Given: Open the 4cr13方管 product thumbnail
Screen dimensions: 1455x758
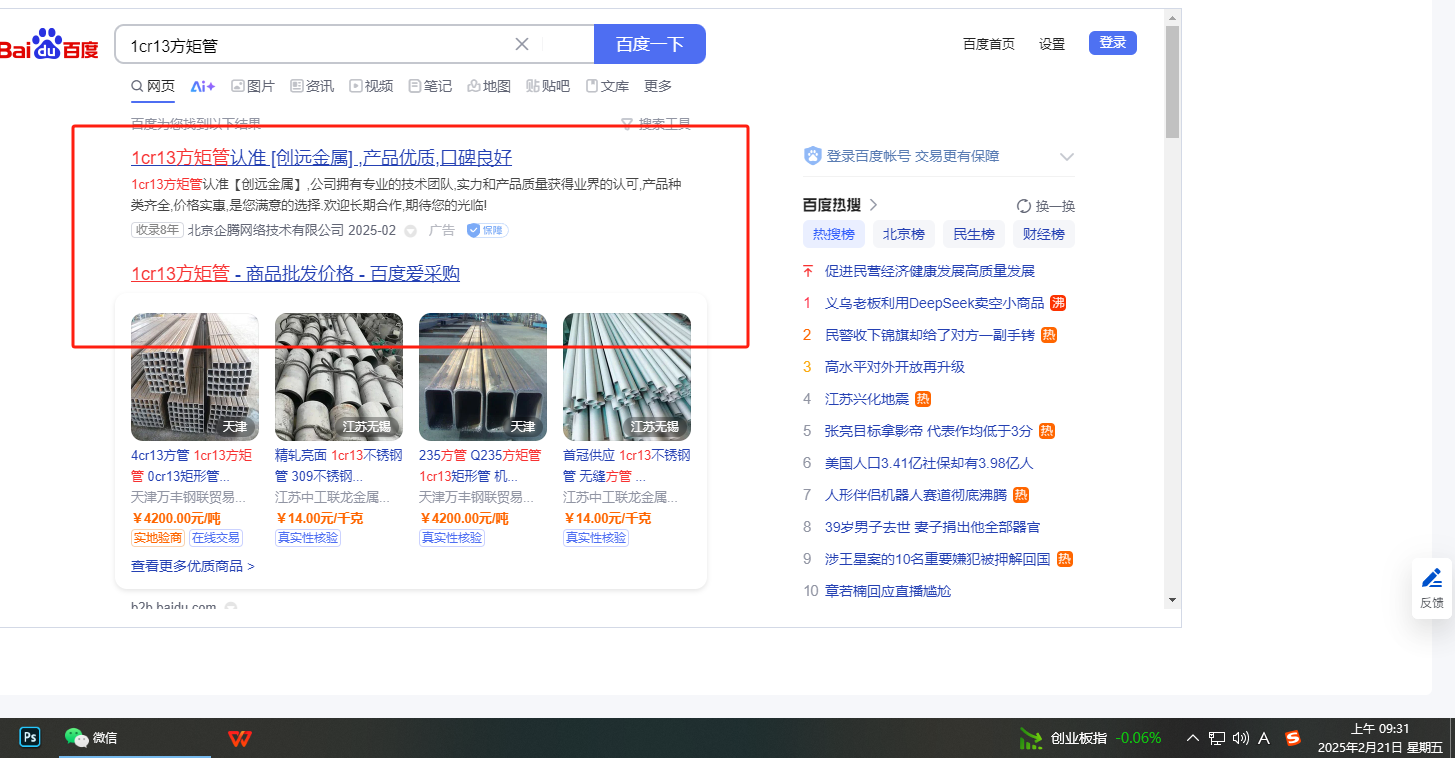Looking at the screenshot, I should pyautogui.click(x=195, y=377).
